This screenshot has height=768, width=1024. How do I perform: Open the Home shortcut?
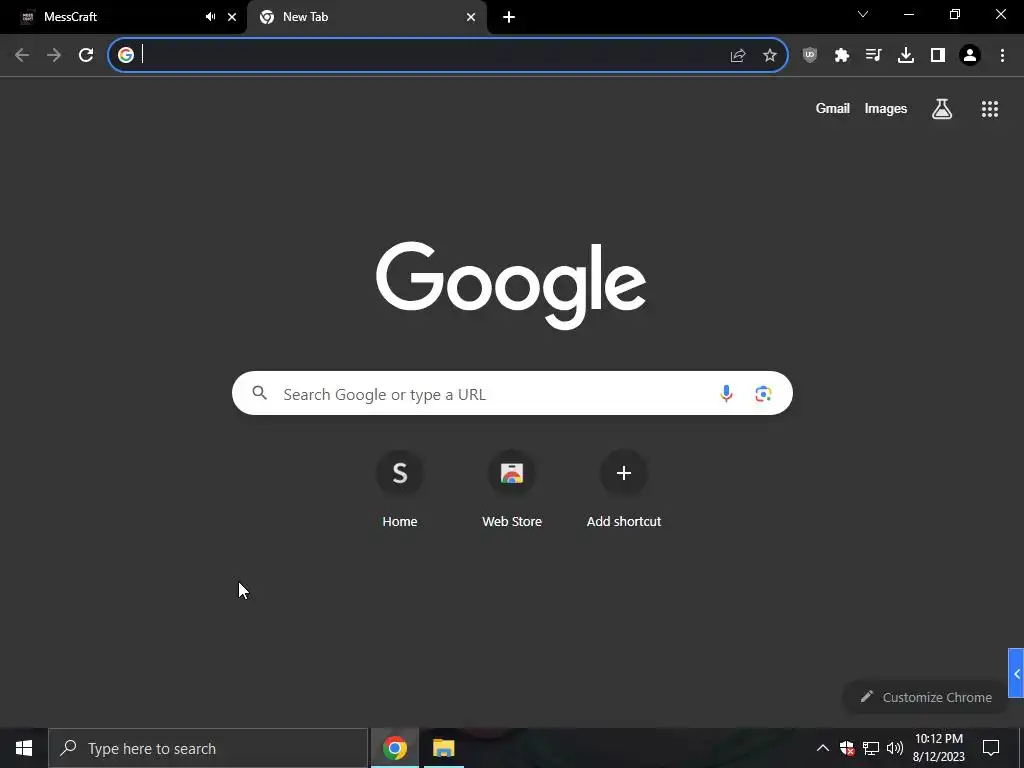[x=400, y=488]
